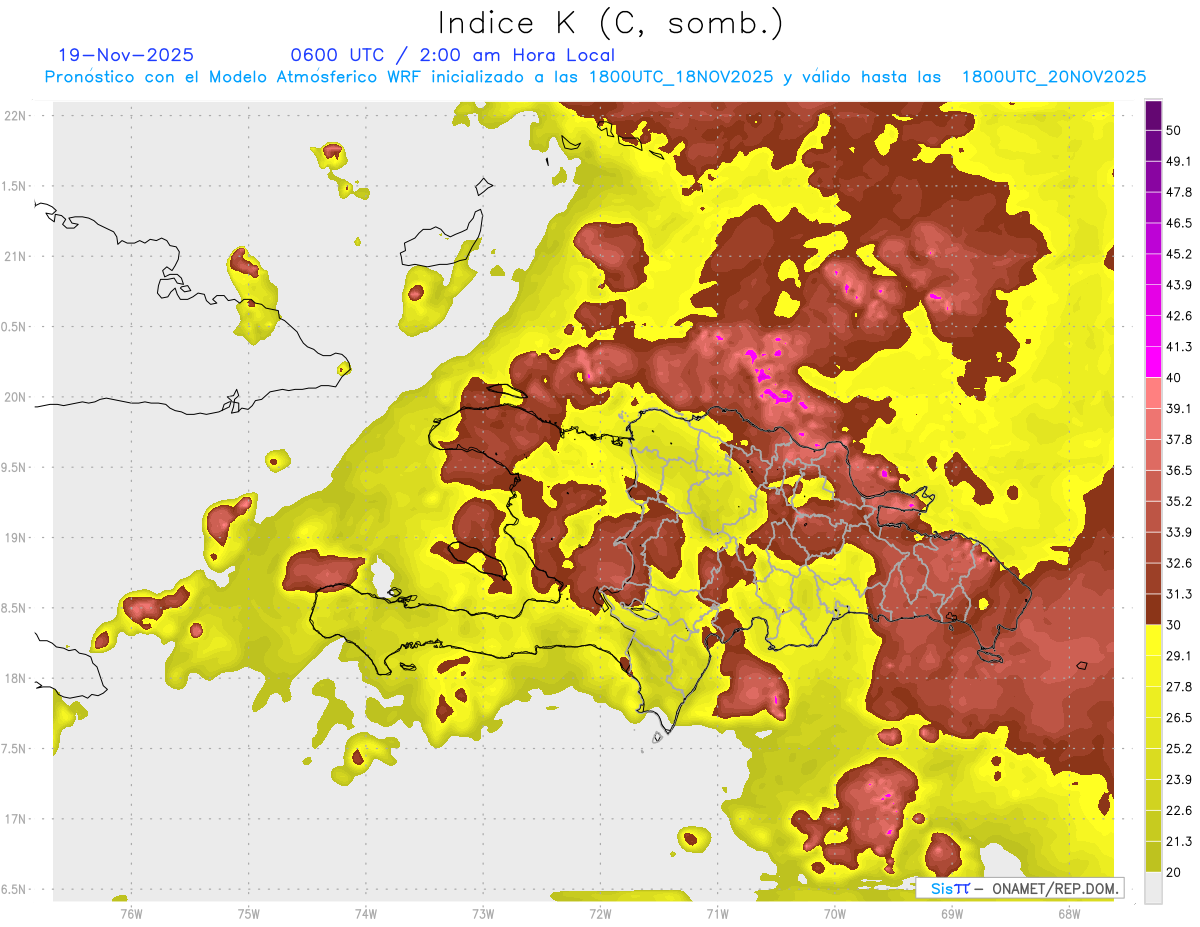Click the "Pronostico con el Modelo Atmosferico WRF" subtitle line
Screen dimensions: 1200x927
pyautogui.click(x=596, y=77)
